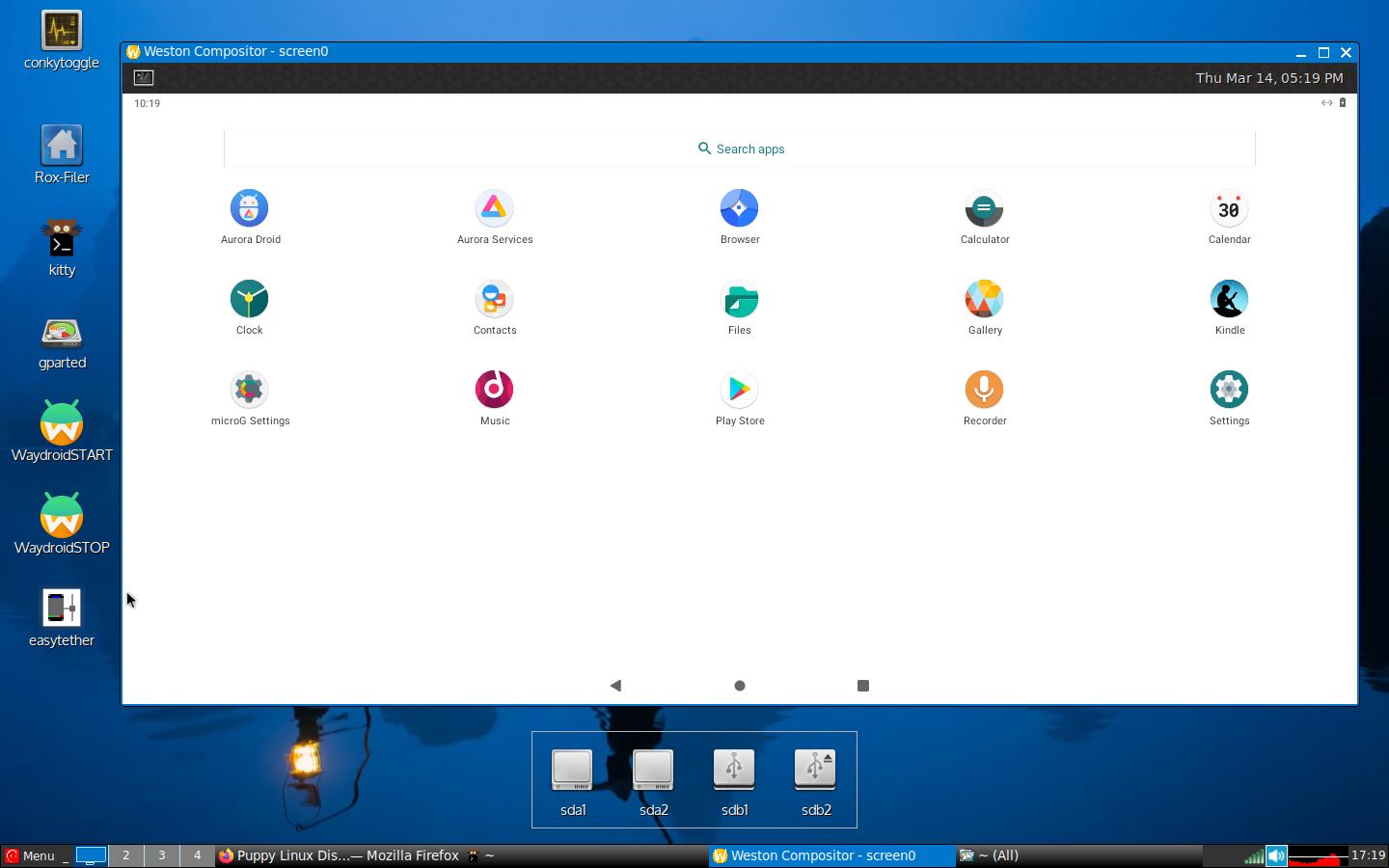Minimize the Weston Compositor window
The height and width of the screenshot is (868, 1389).
tap(1300, 52)
